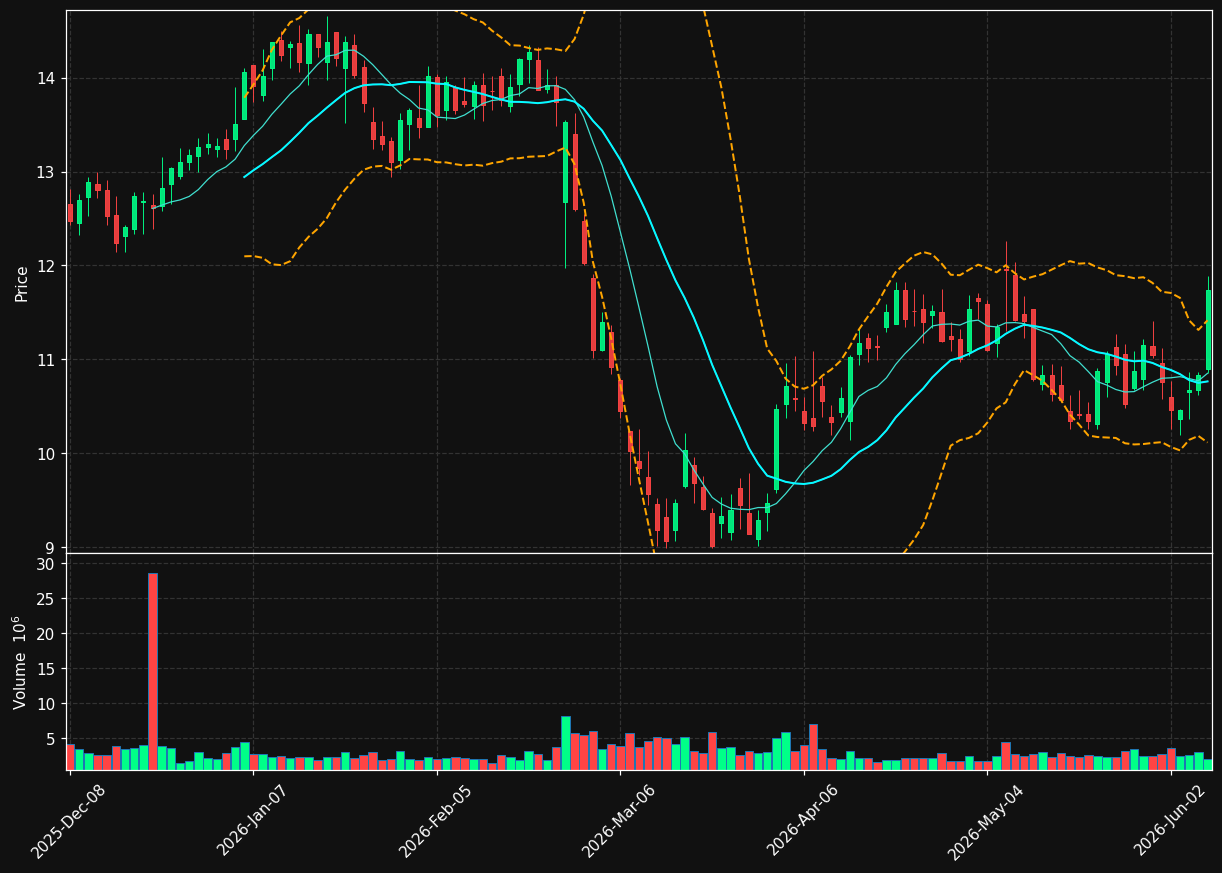The image size is (1222, 873).
Task: Click volume tick label 15
Action: pyautogui.click(x=48, y=669)
